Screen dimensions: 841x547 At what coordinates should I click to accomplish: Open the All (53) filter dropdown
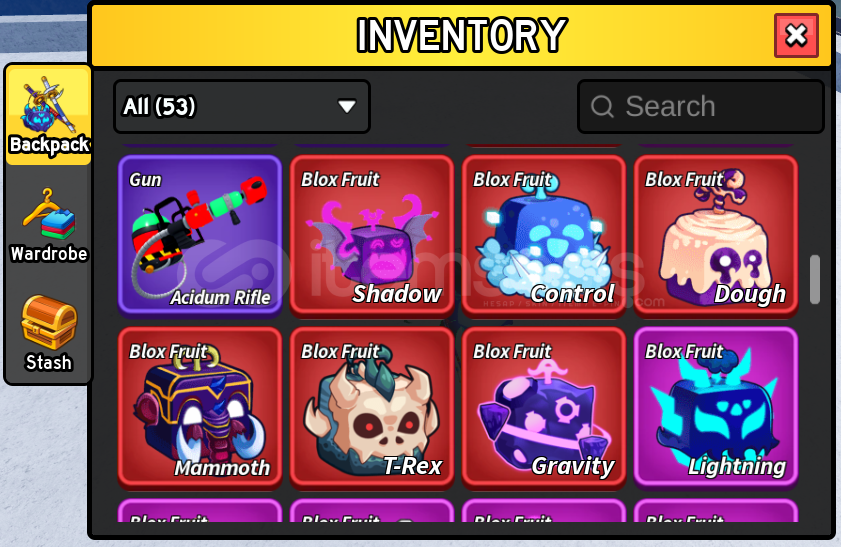coord(242,106)
